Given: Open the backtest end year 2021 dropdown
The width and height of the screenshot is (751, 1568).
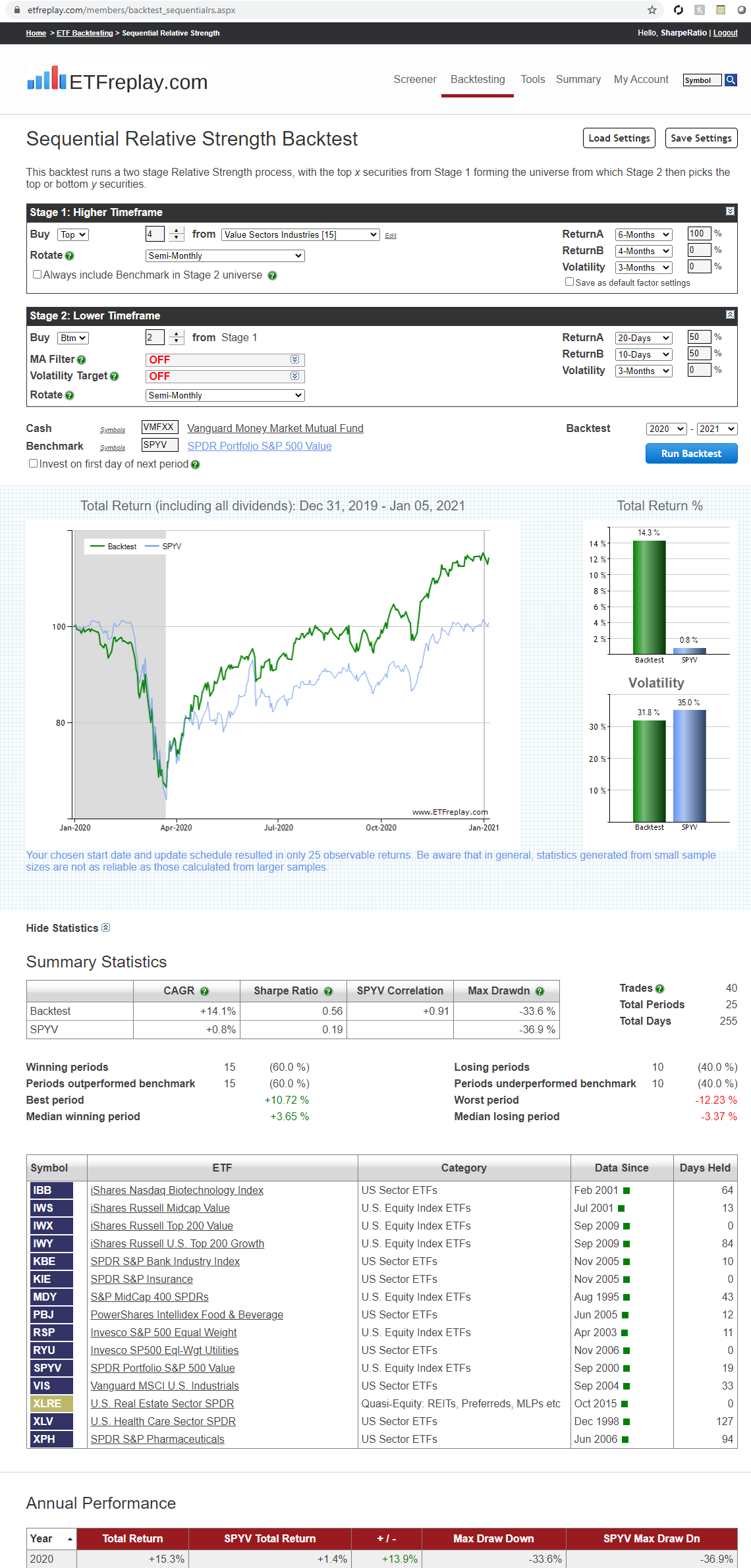Looking at the screenshot, I should point(717,429).
